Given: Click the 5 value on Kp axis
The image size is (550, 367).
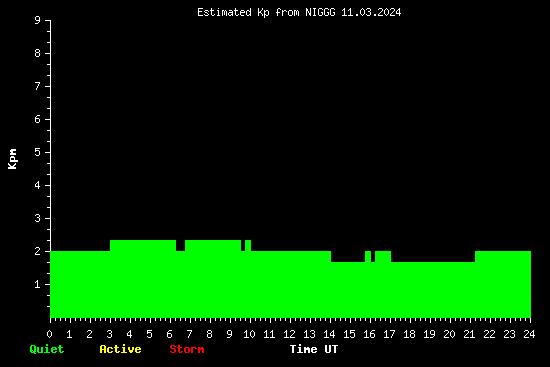Looking at the screenshot, I should [38, 152].
